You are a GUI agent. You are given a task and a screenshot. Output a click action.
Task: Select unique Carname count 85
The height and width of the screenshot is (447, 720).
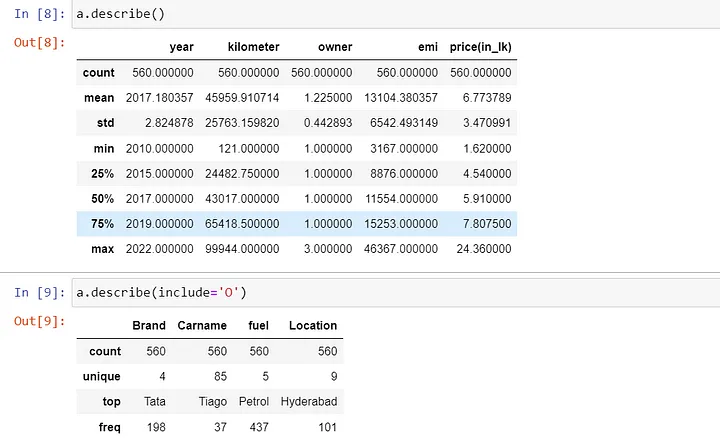(220, 377)
